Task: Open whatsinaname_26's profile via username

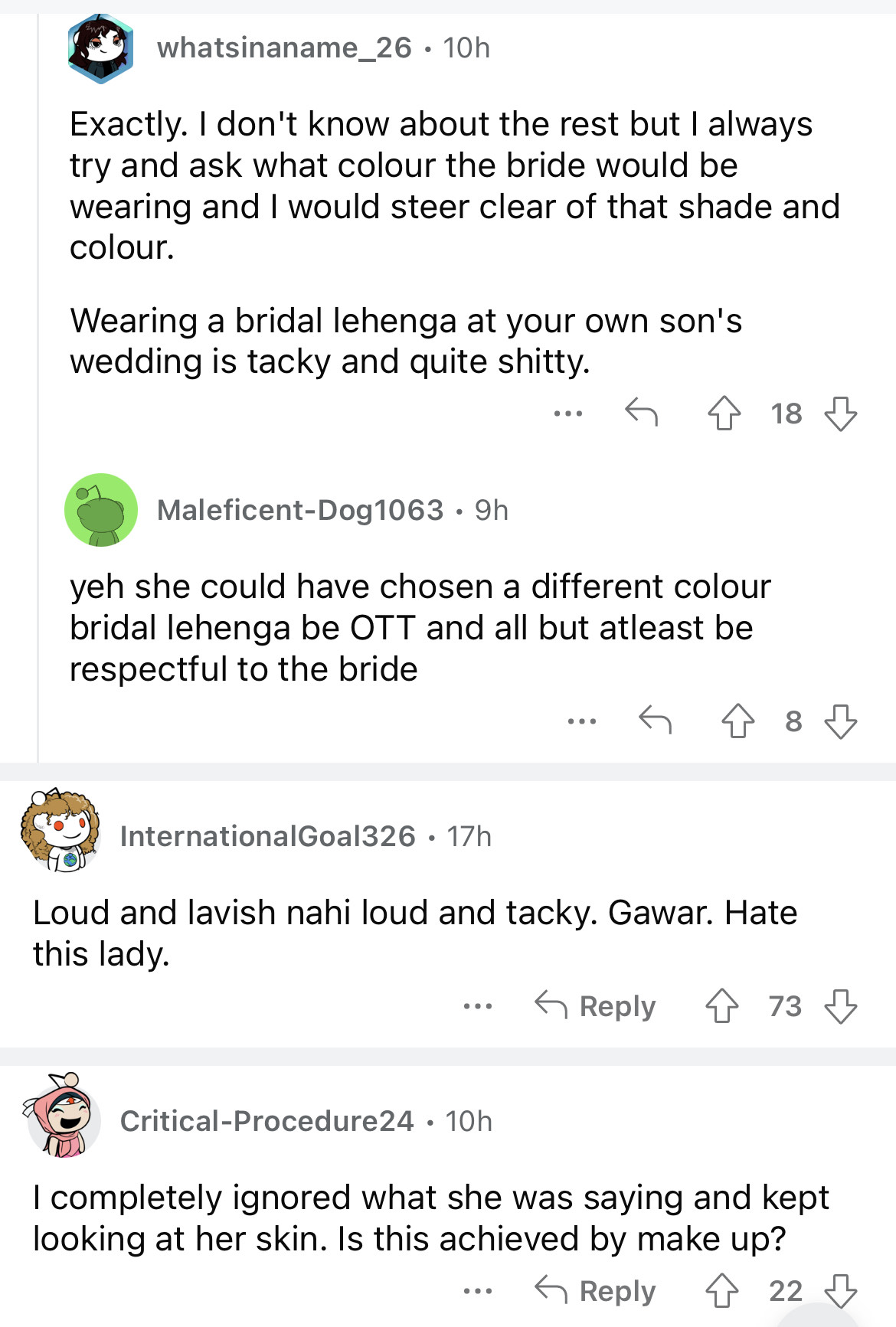Action: pyautogui.click(x=284, y=47)
